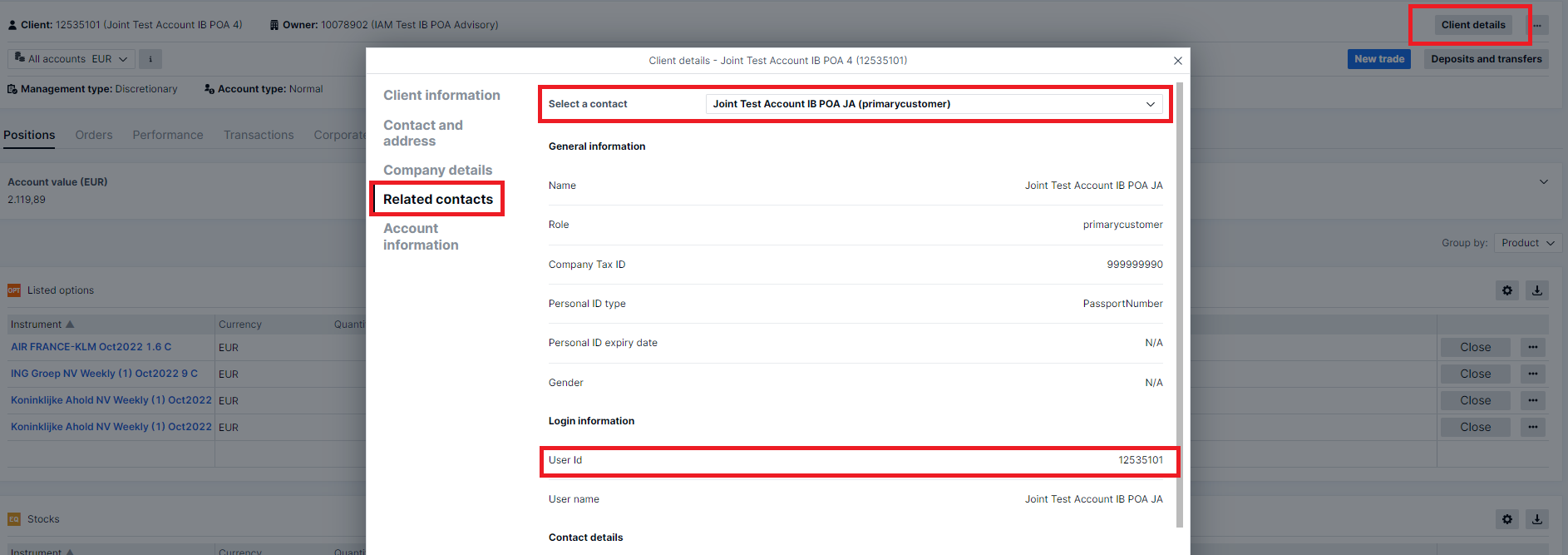Switch to the Orders tab
The height and width of the screenshot is (555, 1568).
coord(94,135)
